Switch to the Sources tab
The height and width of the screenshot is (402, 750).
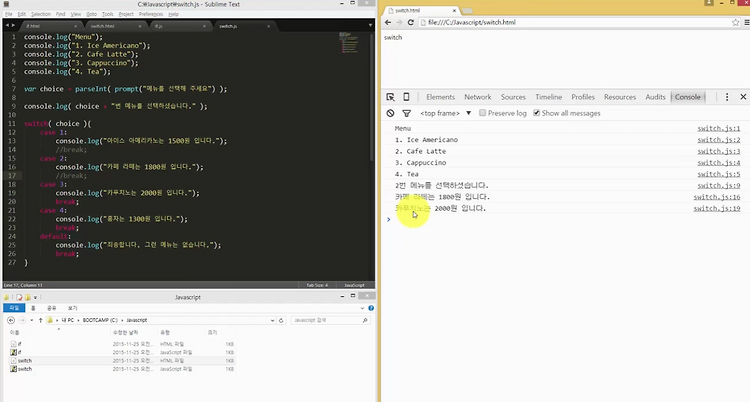[x=513, y=97]
